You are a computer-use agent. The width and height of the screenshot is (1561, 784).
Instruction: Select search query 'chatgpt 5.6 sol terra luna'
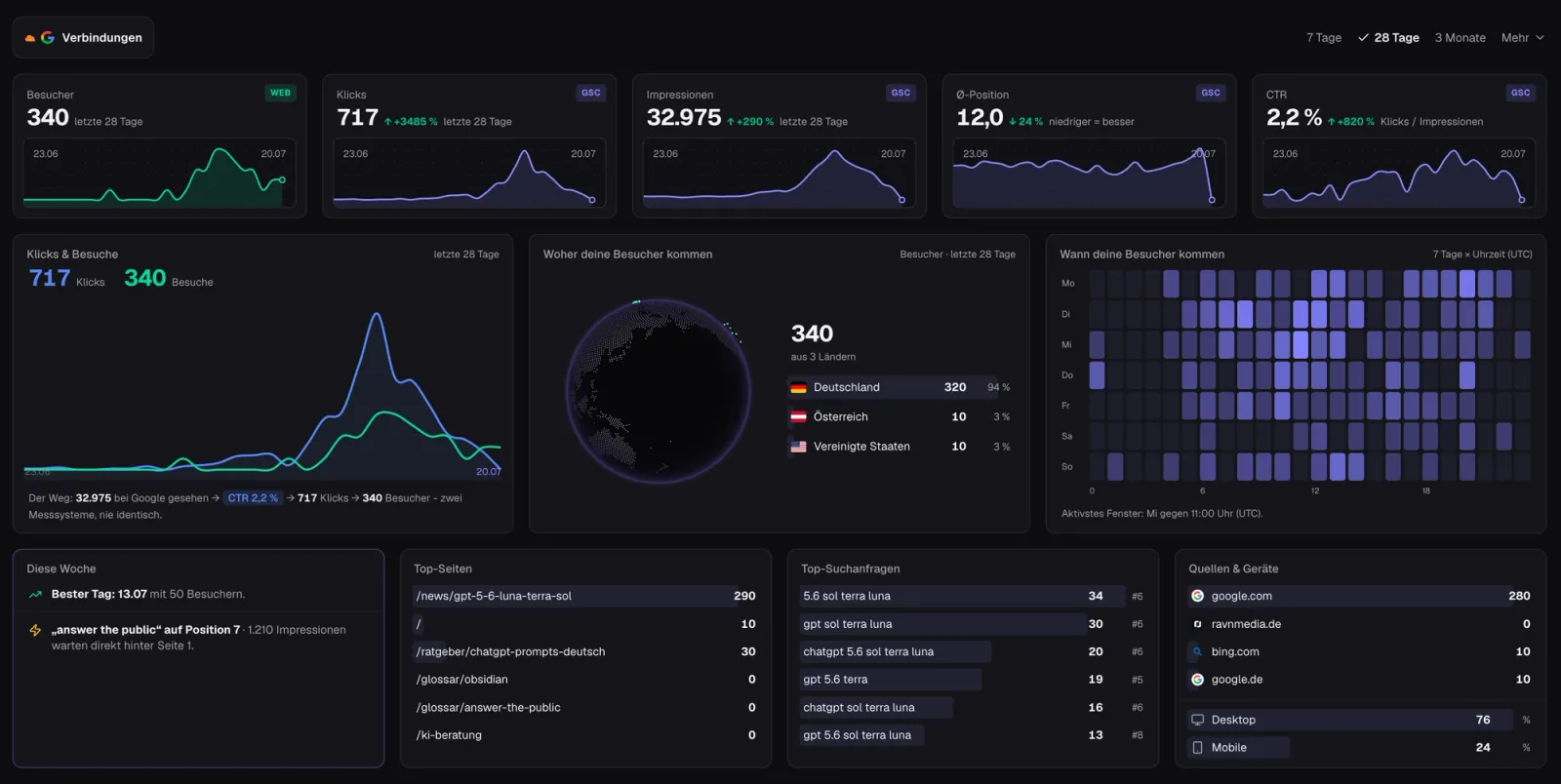973,651
